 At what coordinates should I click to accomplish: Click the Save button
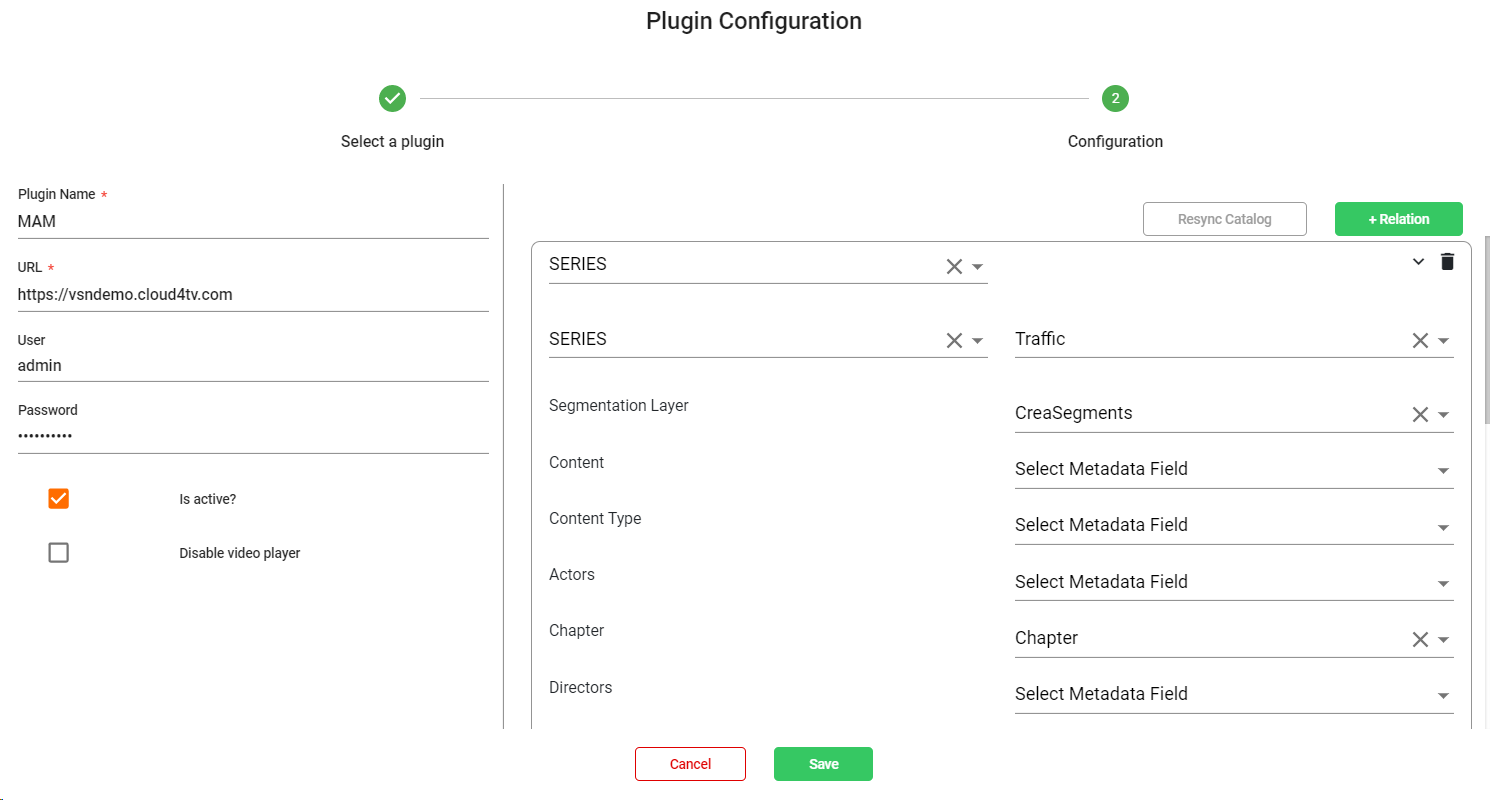[823, 764]
